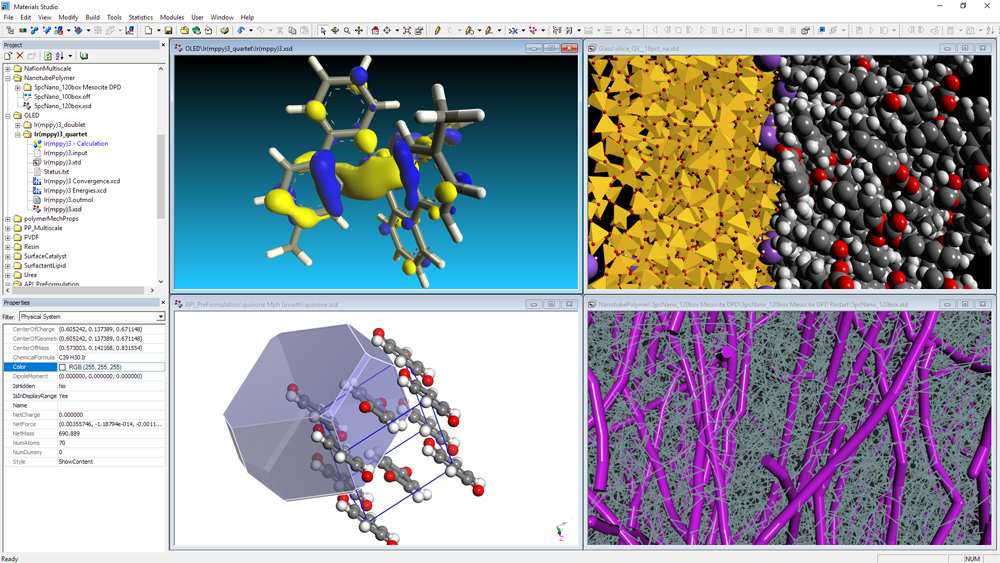Select the Rotation mode tool

[335, 30]
